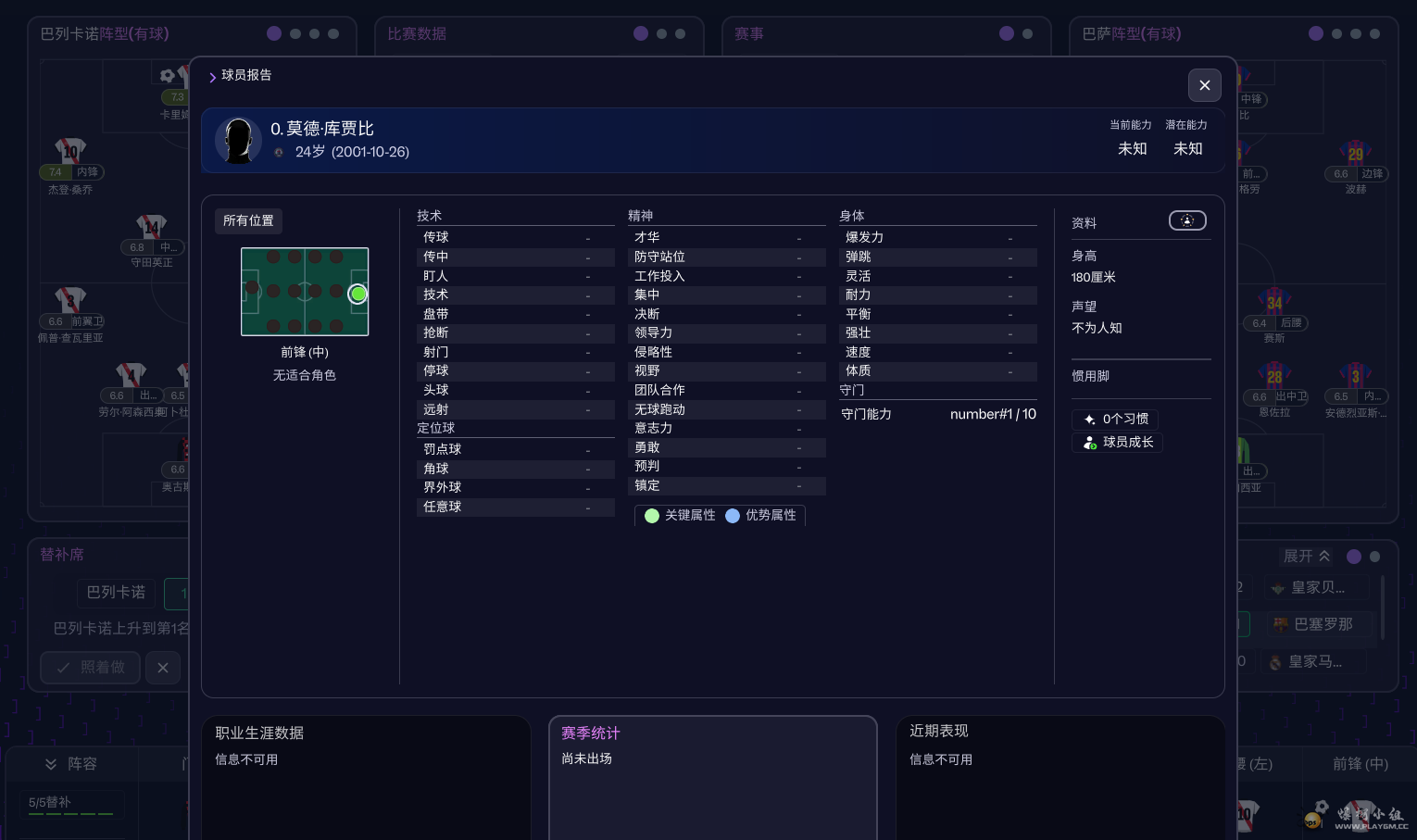Click the green 前锋(中) dot on the pitch

357,295
